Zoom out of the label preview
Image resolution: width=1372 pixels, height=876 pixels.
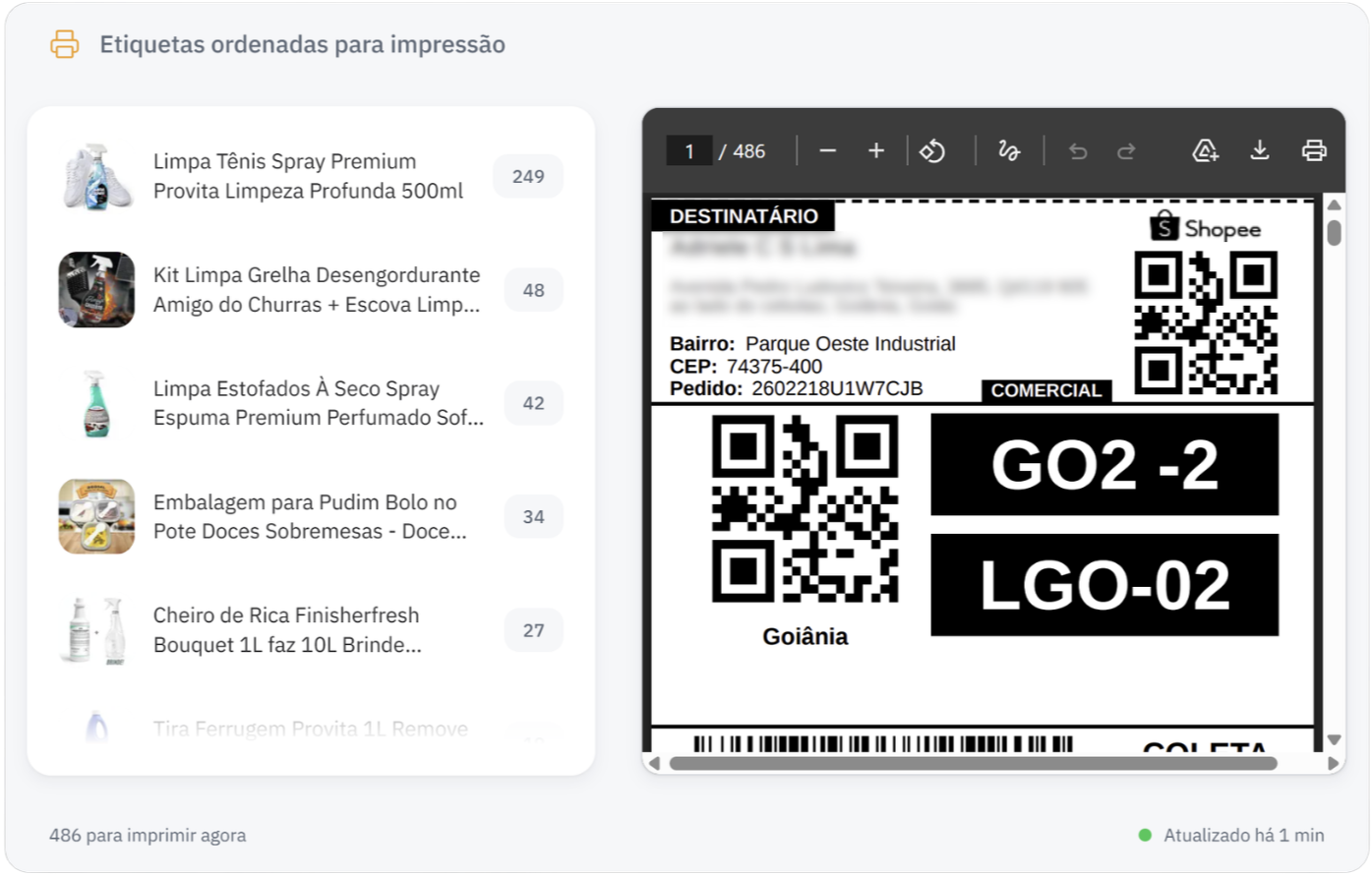click(x=827, y=150)
